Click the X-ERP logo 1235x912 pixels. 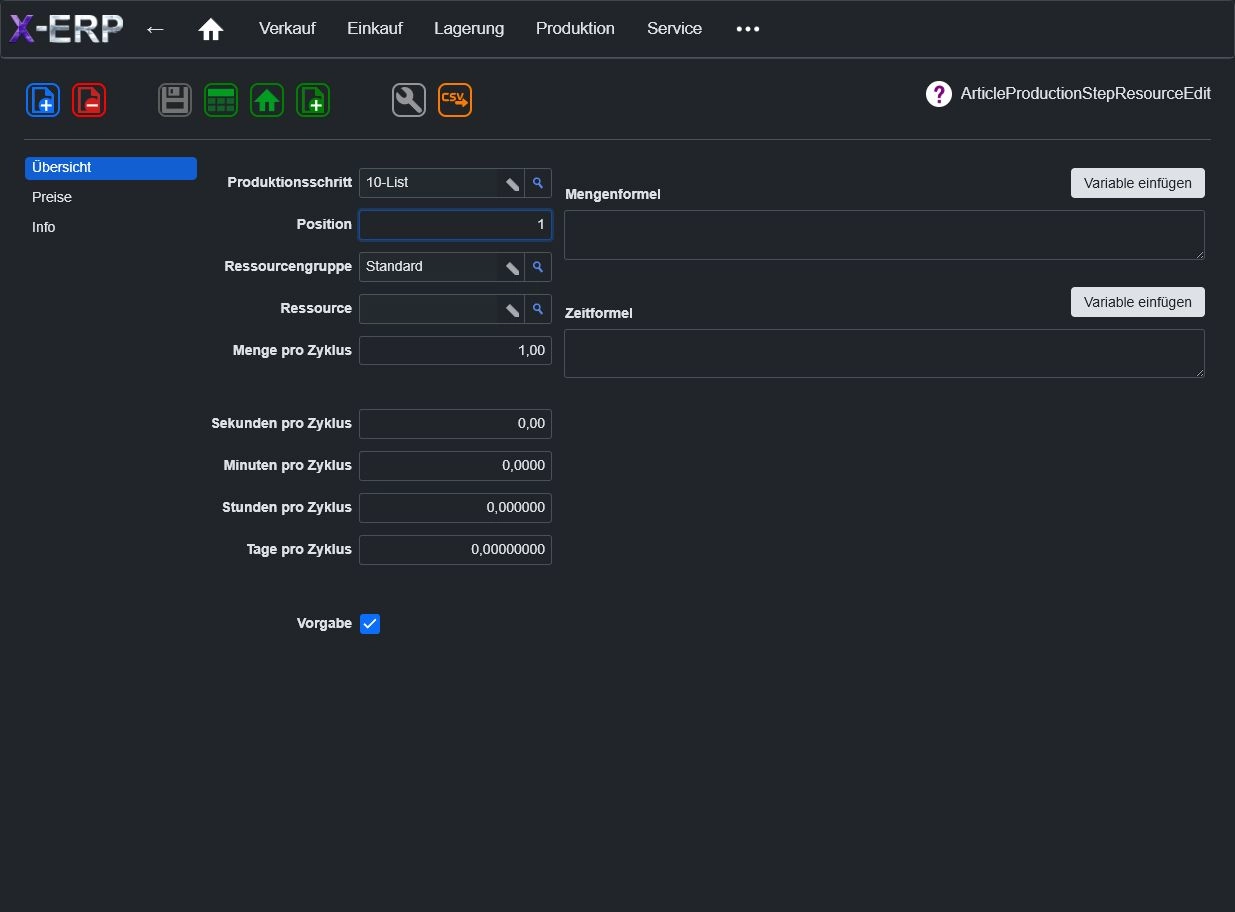coord(66,29)
